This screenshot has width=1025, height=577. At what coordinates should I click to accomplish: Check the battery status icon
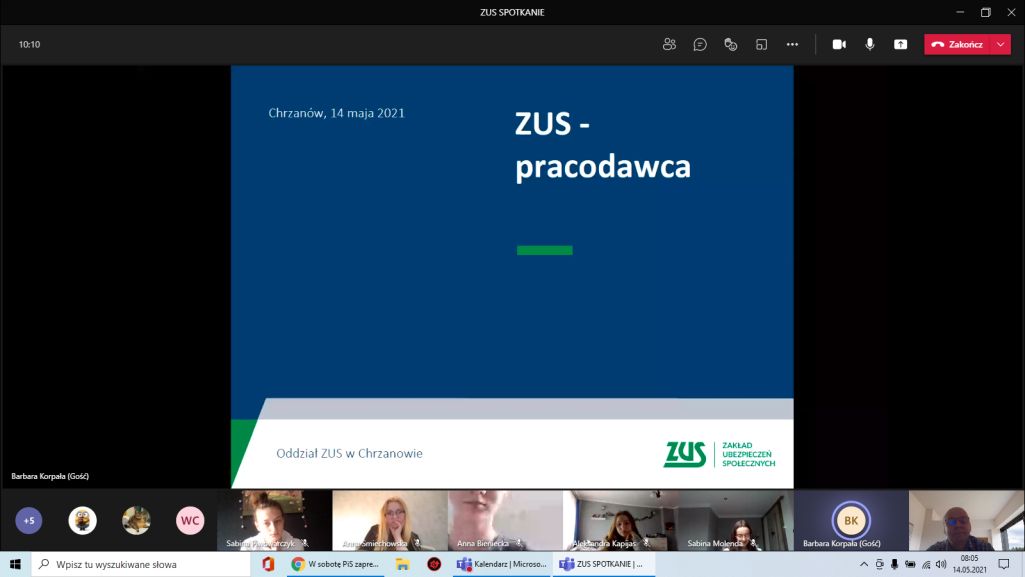tap(910, 564)
